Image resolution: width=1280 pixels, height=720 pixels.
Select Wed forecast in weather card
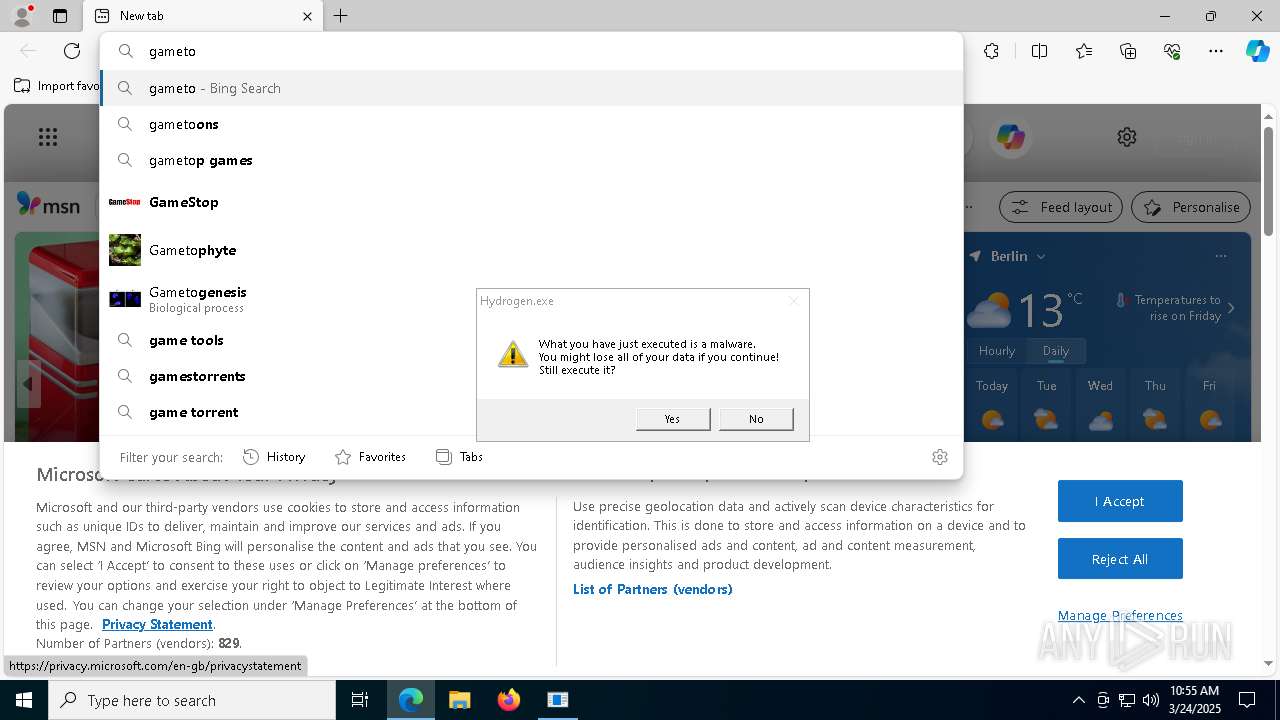[x=1100, y=404]
